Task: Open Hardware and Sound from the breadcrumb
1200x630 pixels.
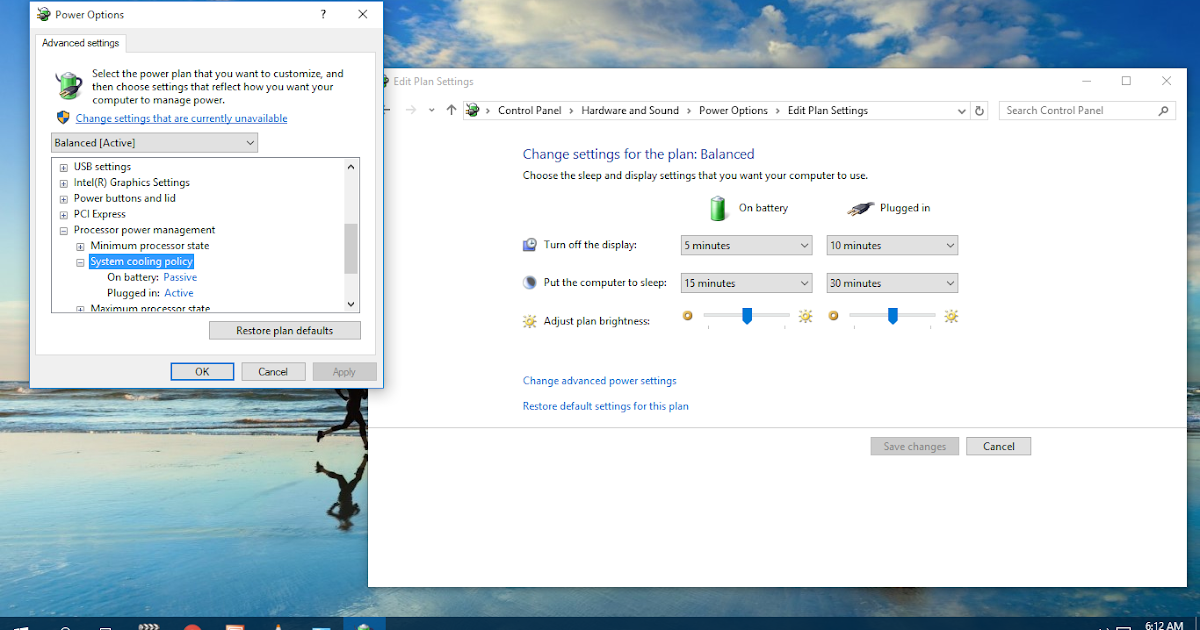Action: pos(630,110)
